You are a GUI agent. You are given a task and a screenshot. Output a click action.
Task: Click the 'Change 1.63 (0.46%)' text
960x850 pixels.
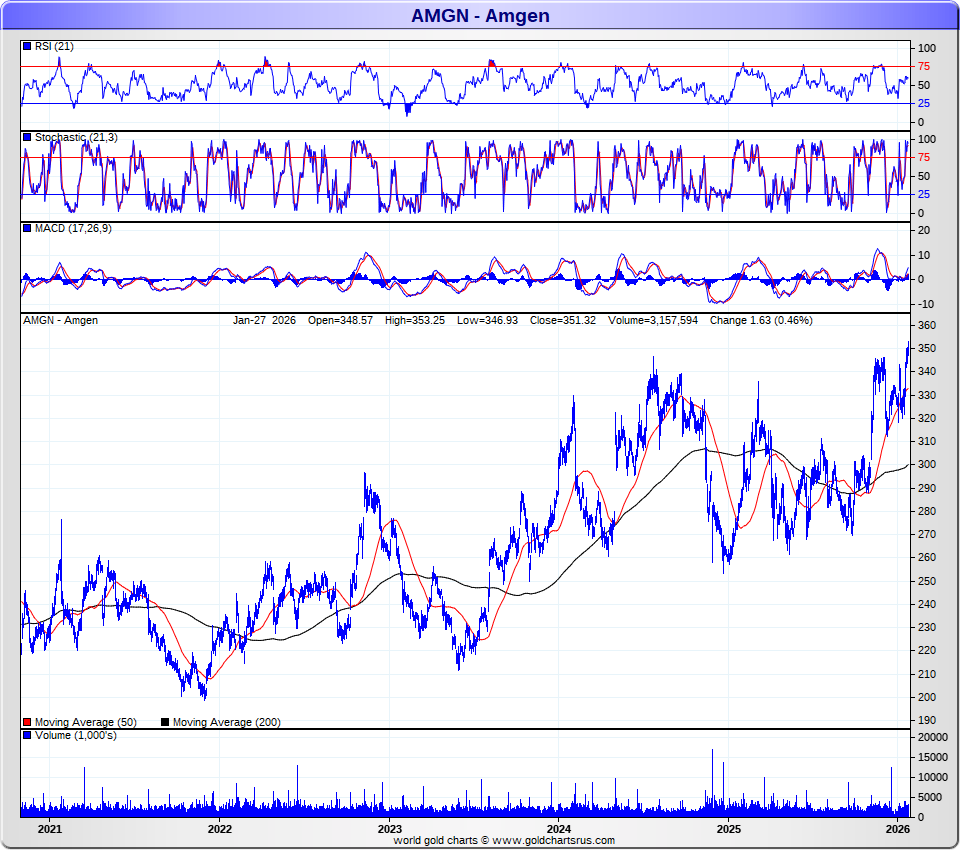coord(761,320)
